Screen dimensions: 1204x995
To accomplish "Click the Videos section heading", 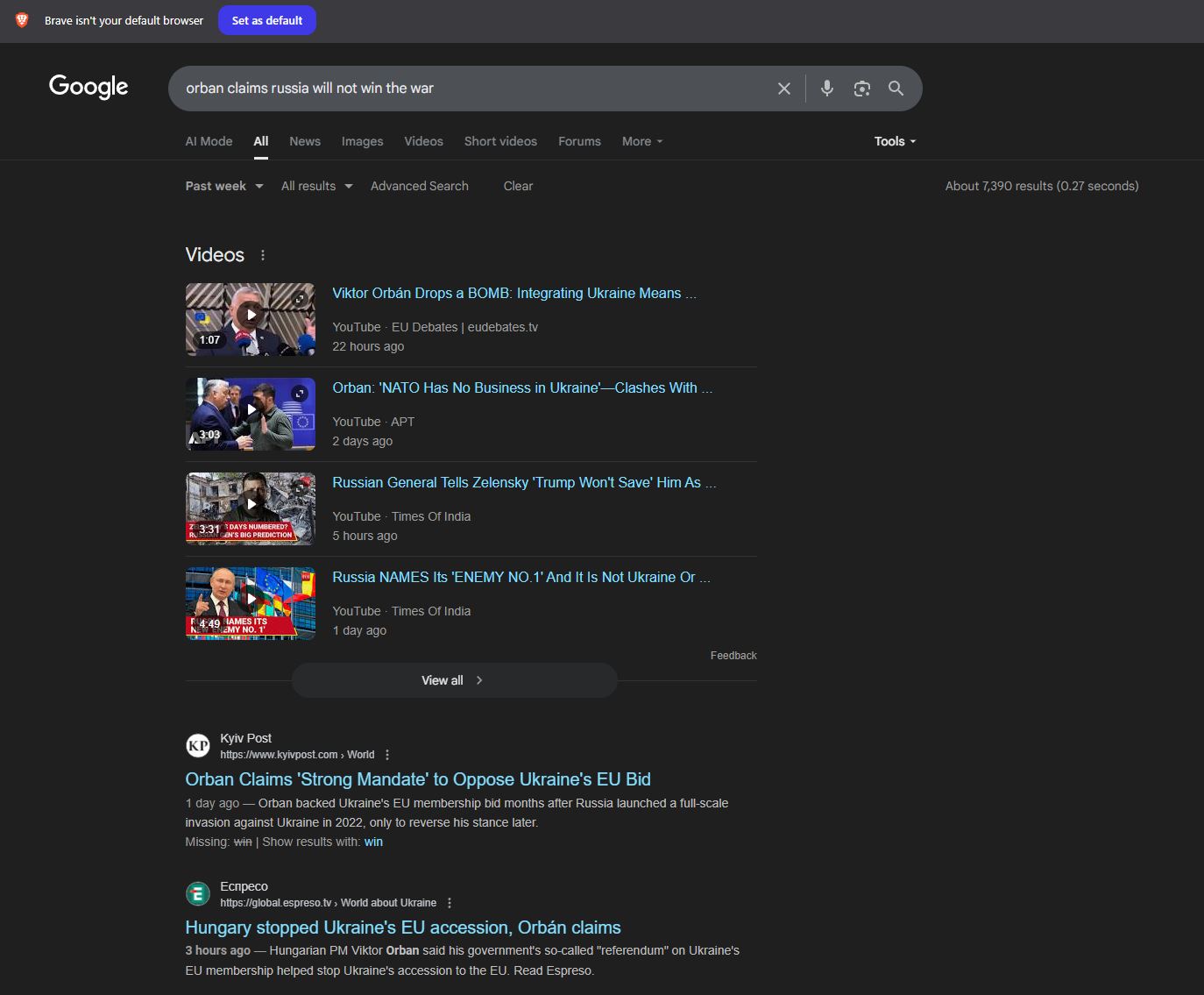I will 215,255.
